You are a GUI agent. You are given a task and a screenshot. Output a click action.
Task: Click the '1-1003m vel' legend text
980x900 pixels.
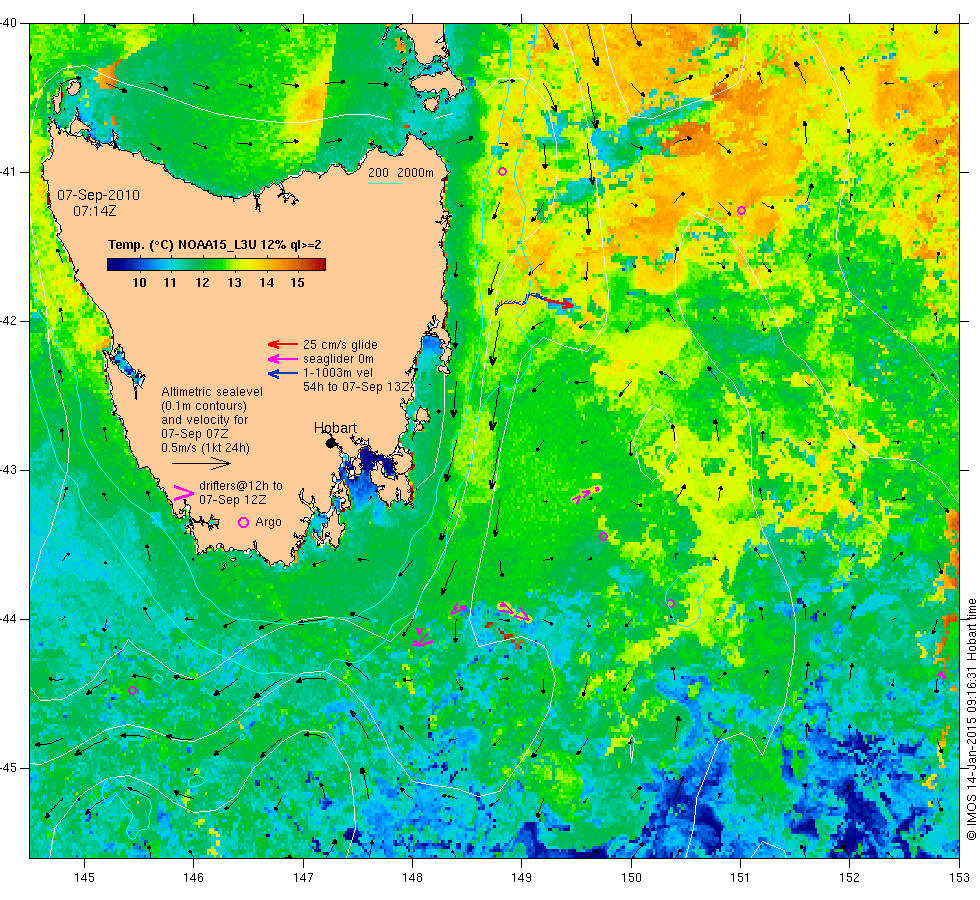(338, 373)
